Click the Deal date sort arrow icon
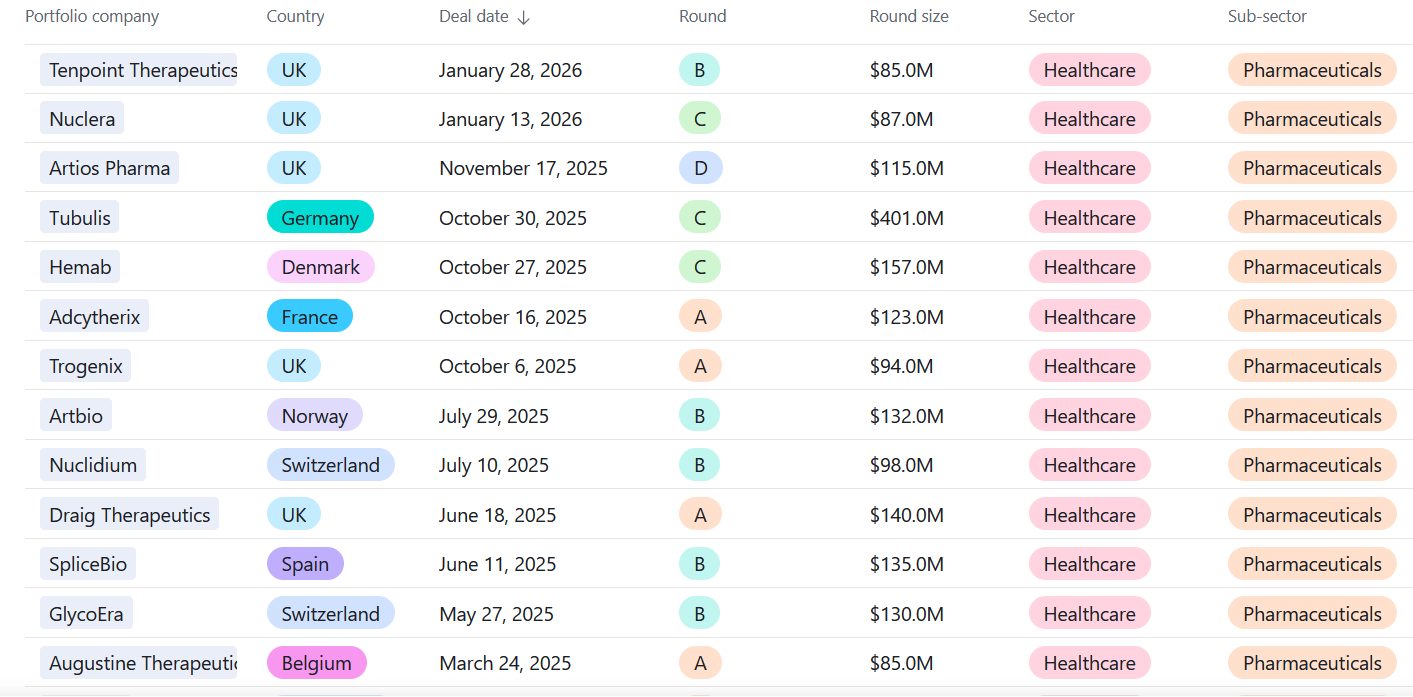This screenshot has width=1413, height=697. click(524, 17)
